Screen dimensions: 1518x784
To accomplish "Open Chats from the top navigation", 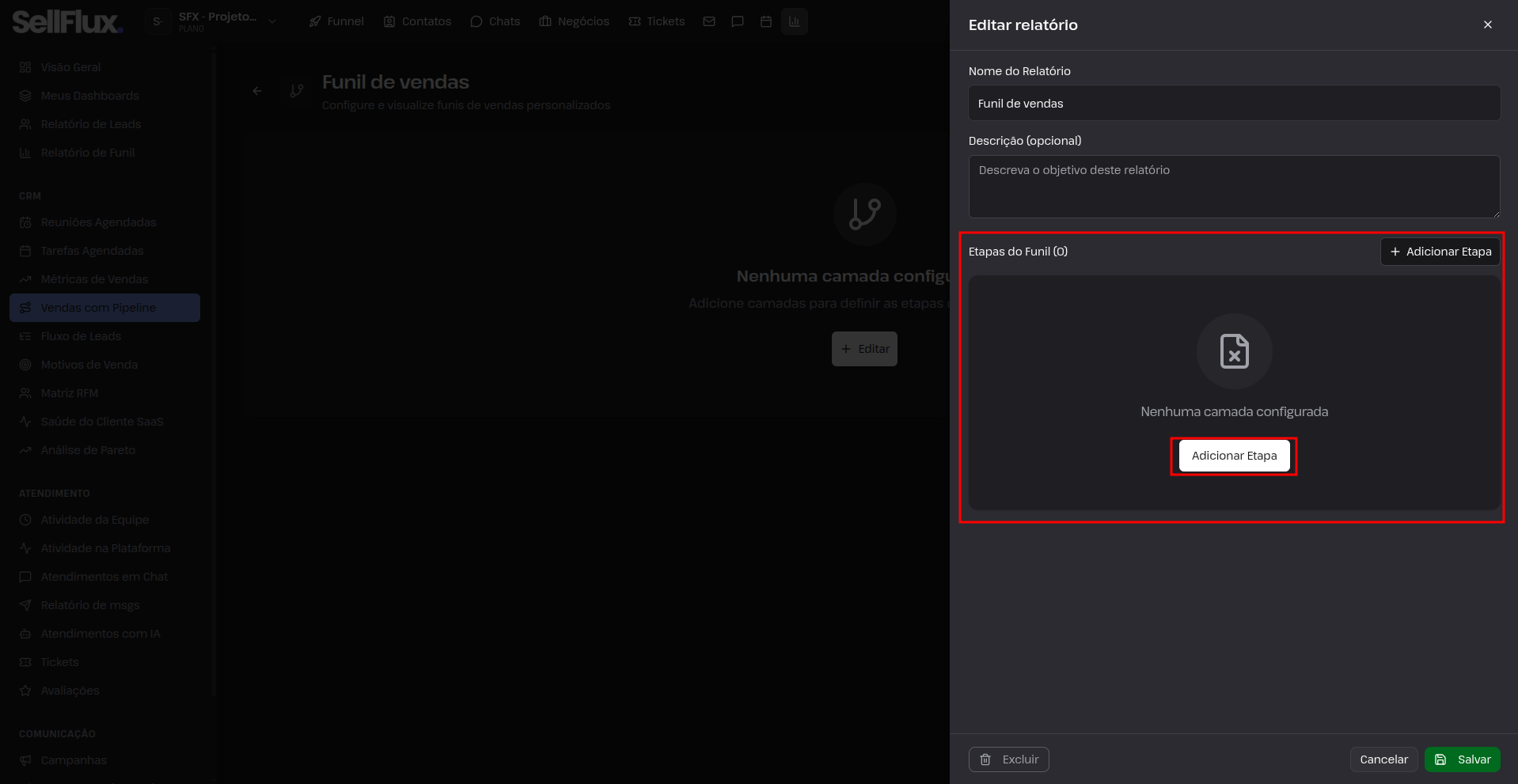I will point(495,21).
